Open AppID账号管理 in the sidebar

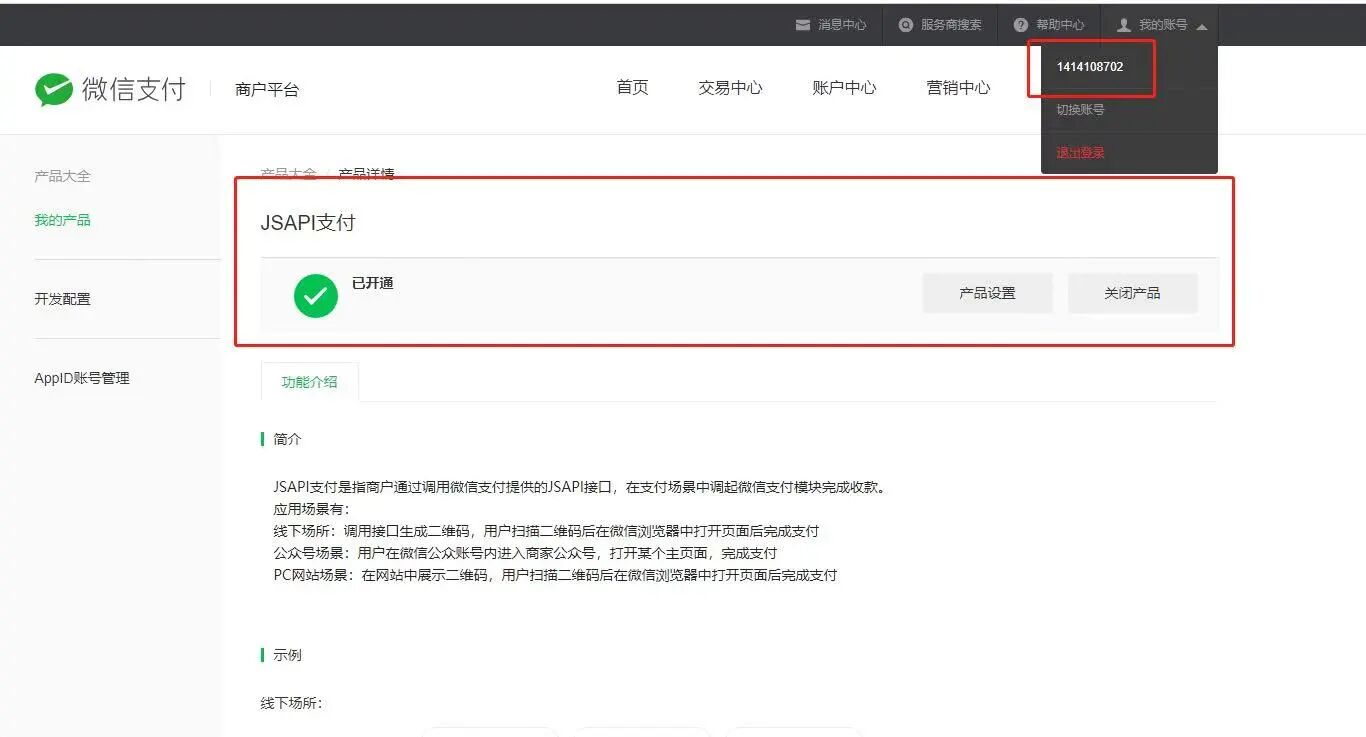click(x=82, y=378)
